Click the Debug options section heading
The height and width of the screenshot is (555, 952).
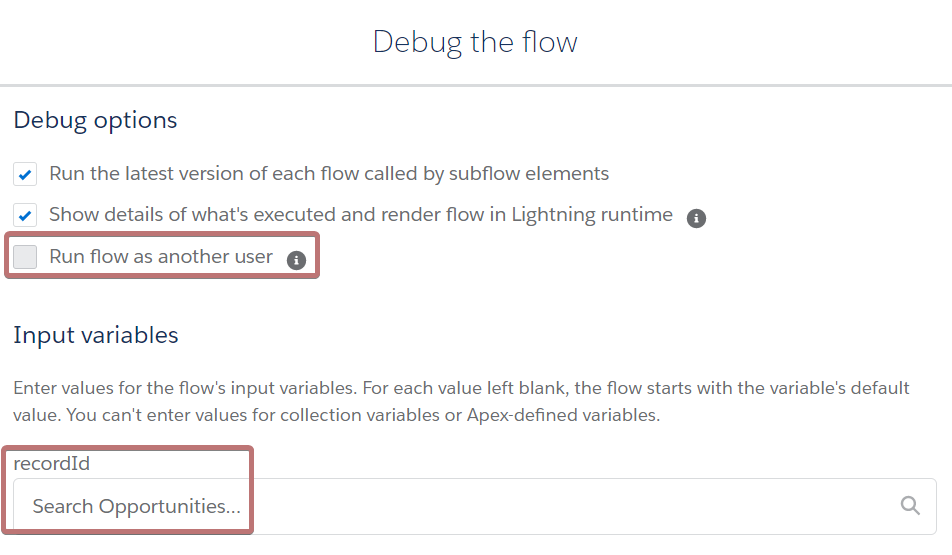[95, 121]
